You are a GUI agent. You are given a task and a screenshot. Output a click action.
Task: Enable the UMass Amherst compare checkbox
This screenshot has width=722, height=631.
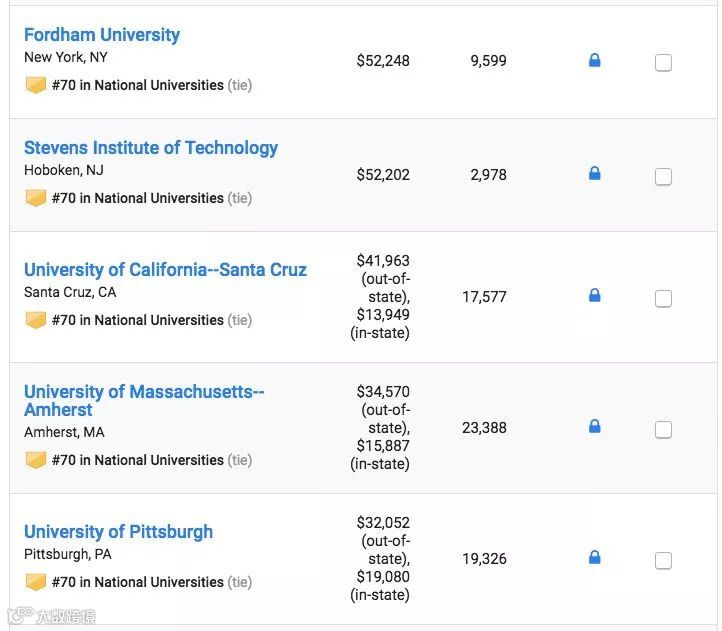click(x=663, y=430)
